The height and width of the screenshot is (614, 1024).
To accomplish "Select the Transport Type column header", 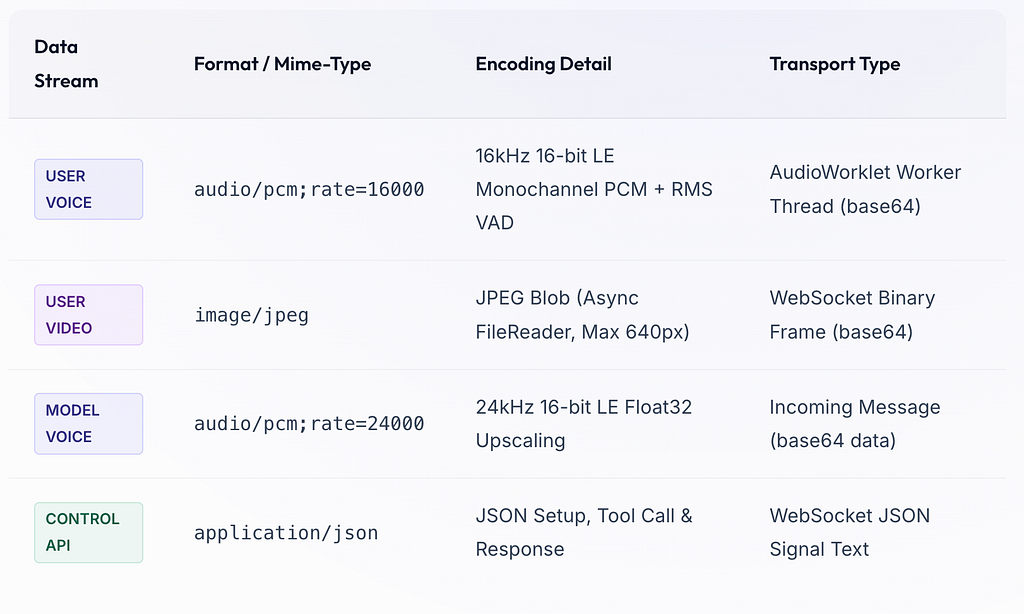I will [835, 64].
